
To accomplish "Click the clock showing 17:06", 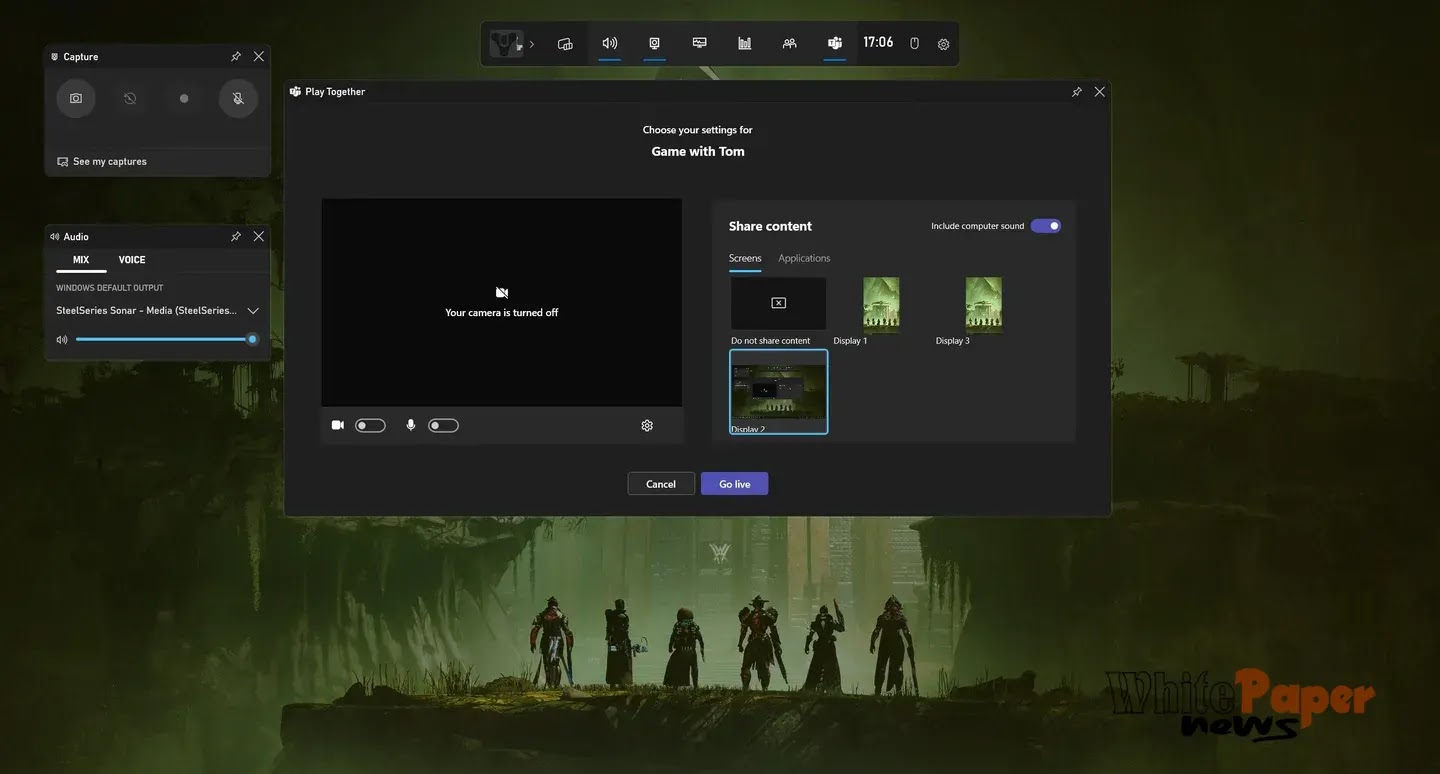I will coord(878,43).
